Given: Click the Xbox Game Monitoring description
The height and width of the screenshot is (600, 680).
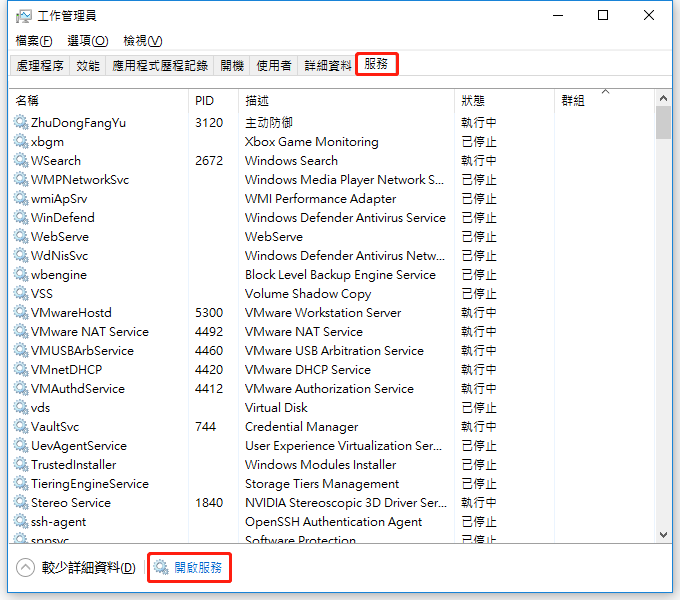Looking at the screenshot, I should (311, 142).
